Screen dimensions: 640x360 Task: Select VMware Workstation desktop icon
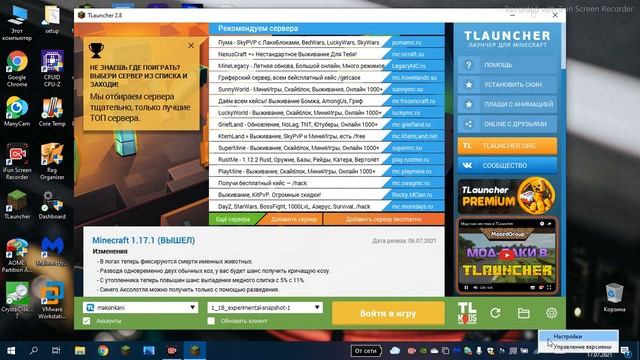(52, 299)
